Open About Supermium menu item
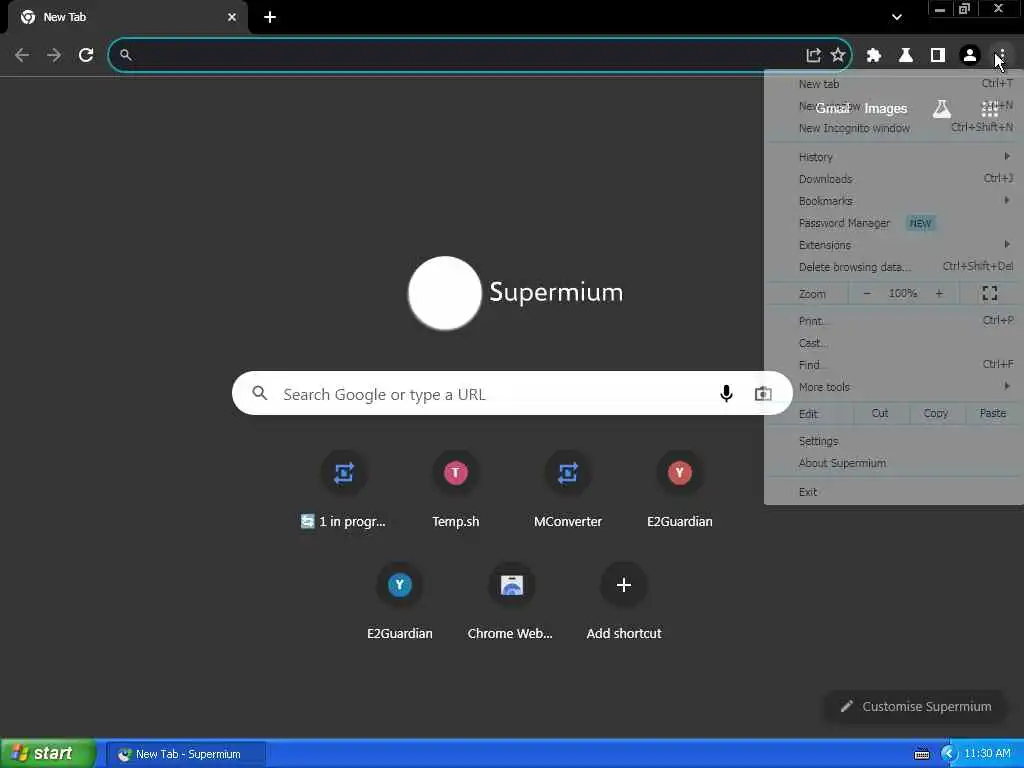The width and height of the screenshot is (1024, 768). pos(895,463)
